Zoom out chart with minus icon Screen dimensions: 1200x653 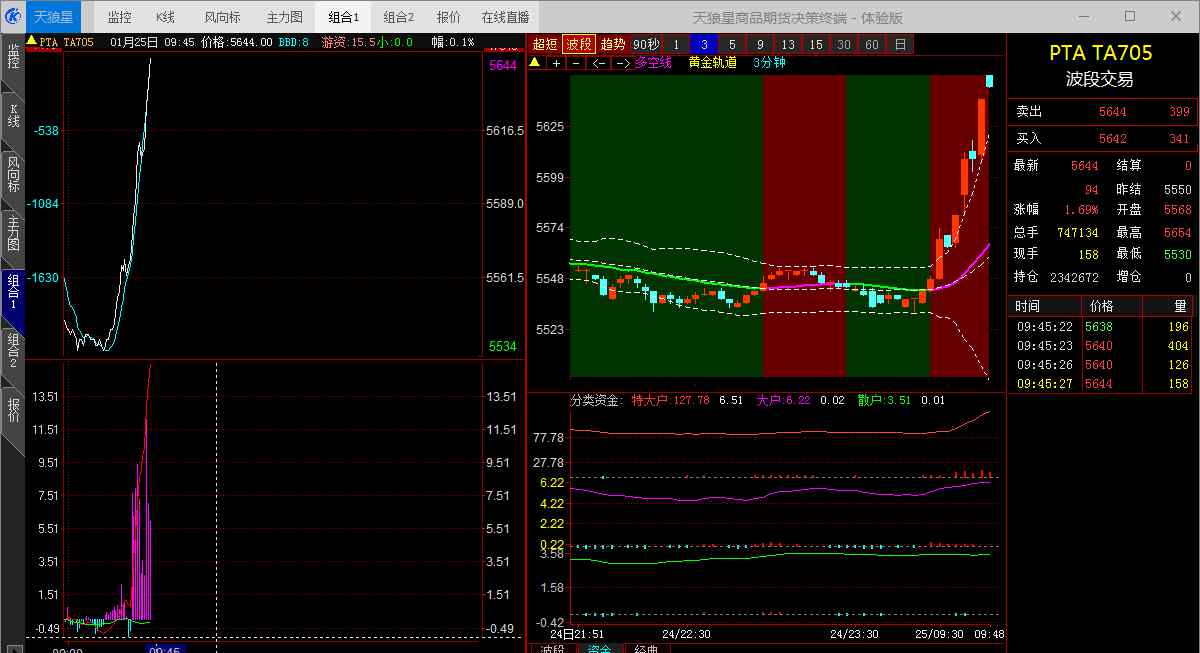[x=575, y=63]
